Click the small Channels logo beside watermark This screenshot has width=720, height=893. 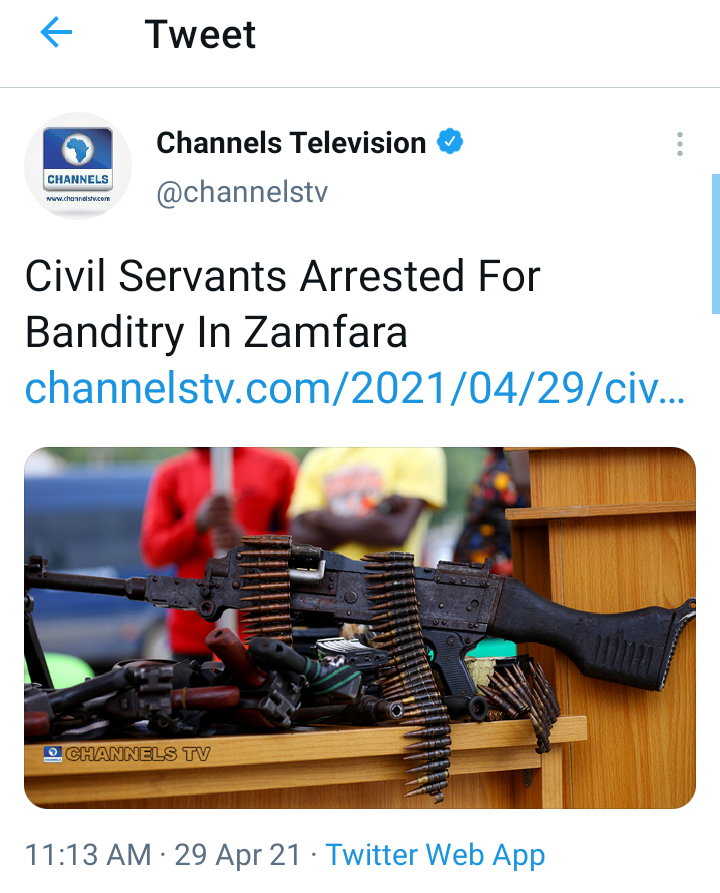pyautogui.click(x=53, y=754)
